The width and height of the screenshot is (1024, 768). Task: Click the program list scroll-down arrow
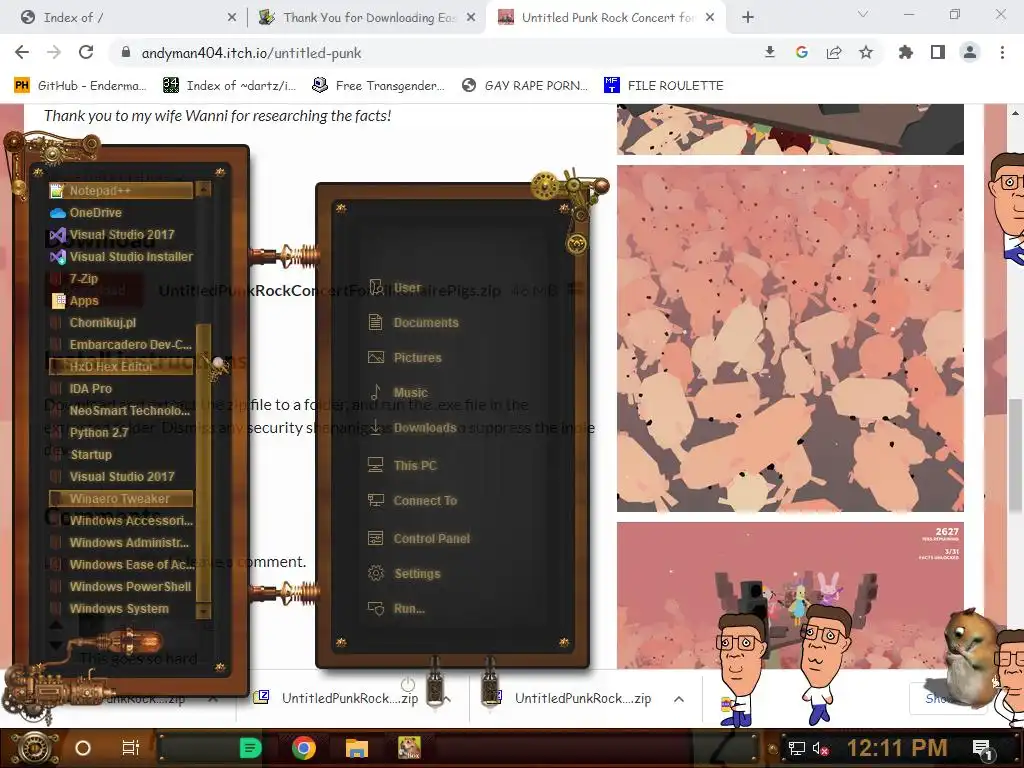point(204,611)
